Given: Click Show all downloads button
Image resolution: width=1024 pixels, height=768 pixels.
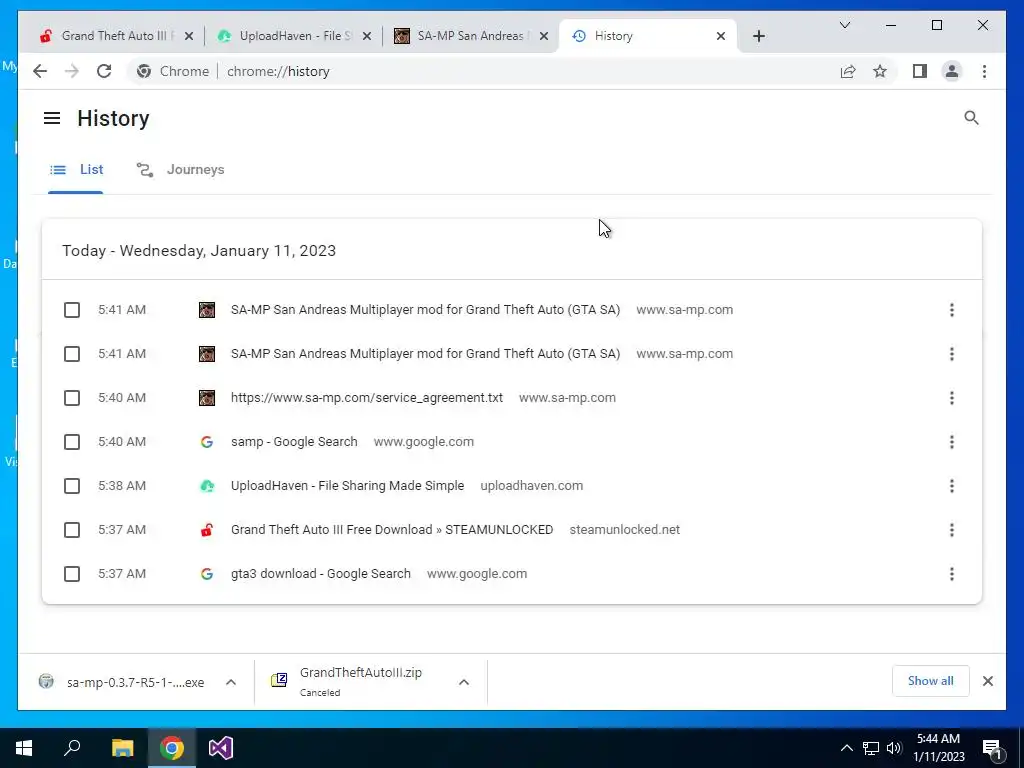Looking at the screenshot, I should coord(930,681).
